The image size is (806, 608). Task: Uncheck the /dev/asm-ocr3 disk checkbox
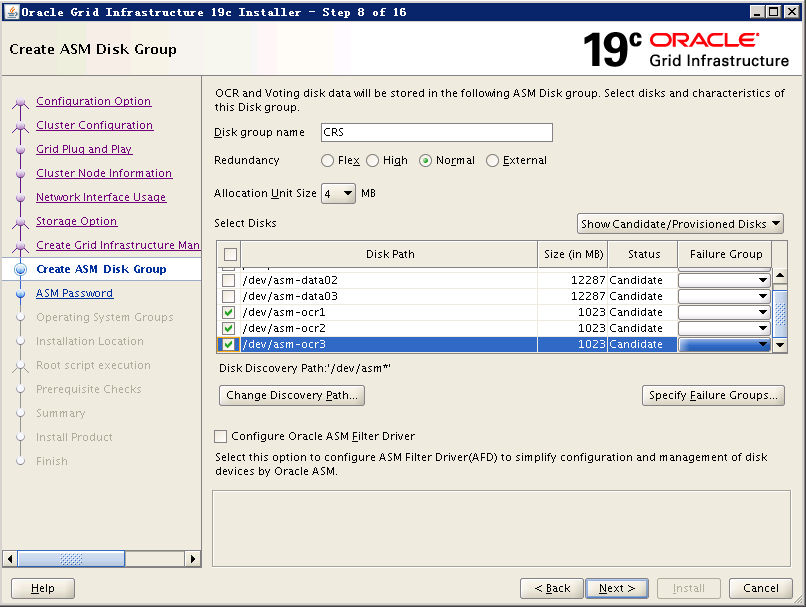(229, 344)
